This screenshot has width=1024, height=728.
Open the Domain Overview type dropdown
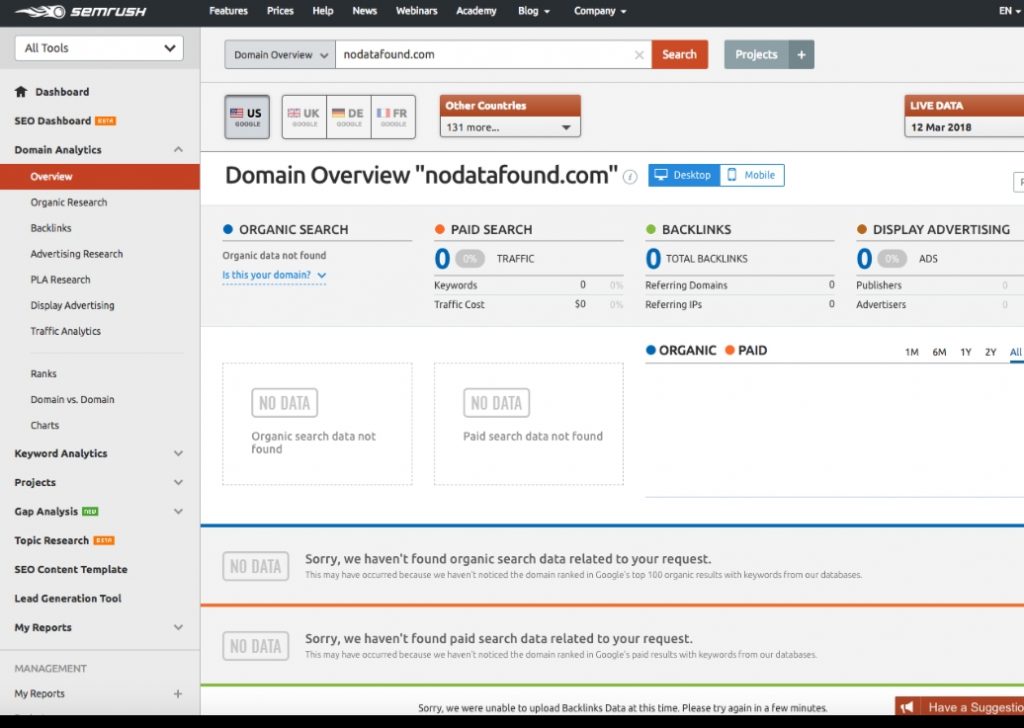click(x=280, y=55)
